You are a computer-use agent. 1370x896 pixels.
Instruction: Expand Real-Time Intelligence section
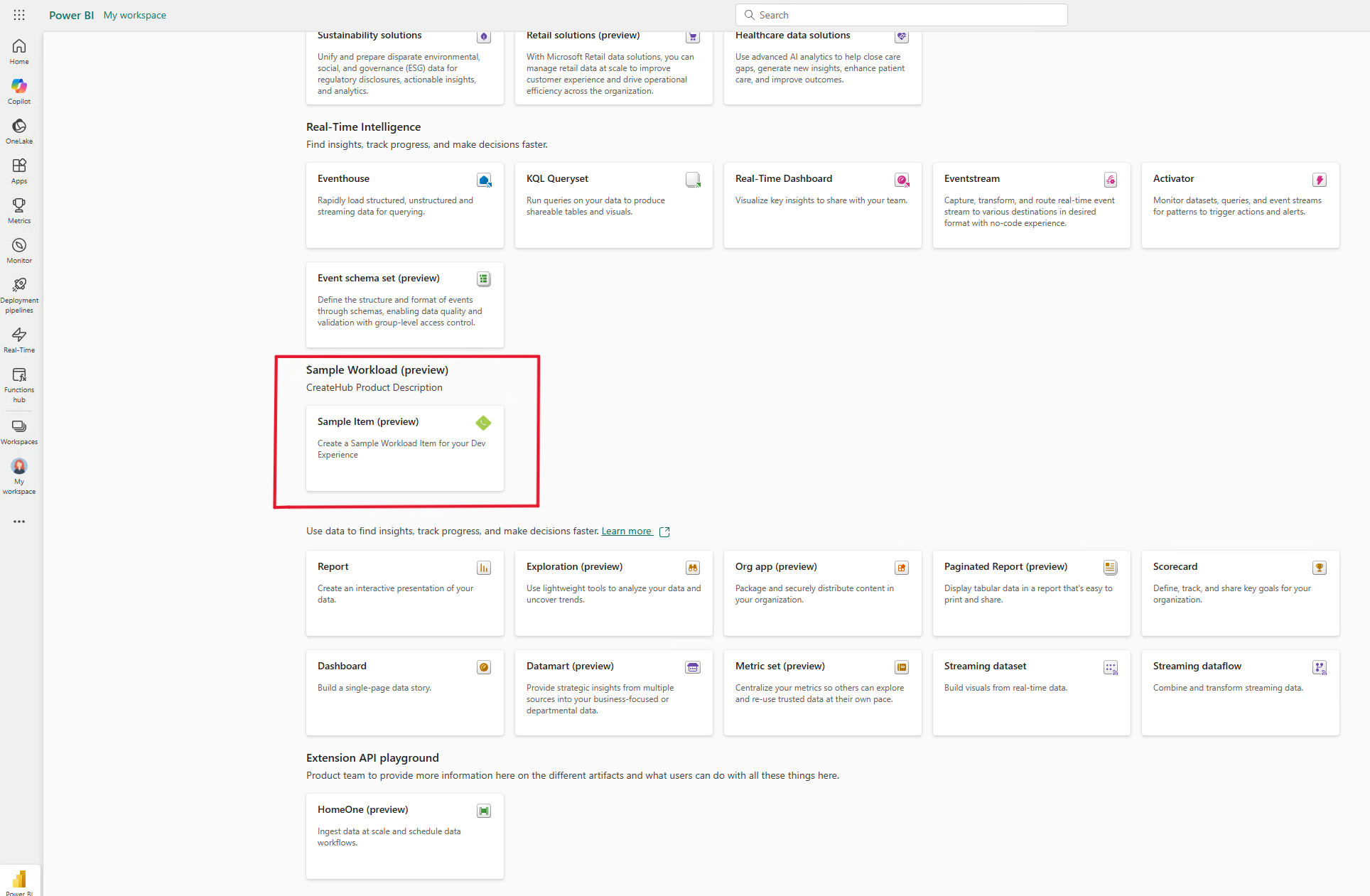tap(362, 126)
